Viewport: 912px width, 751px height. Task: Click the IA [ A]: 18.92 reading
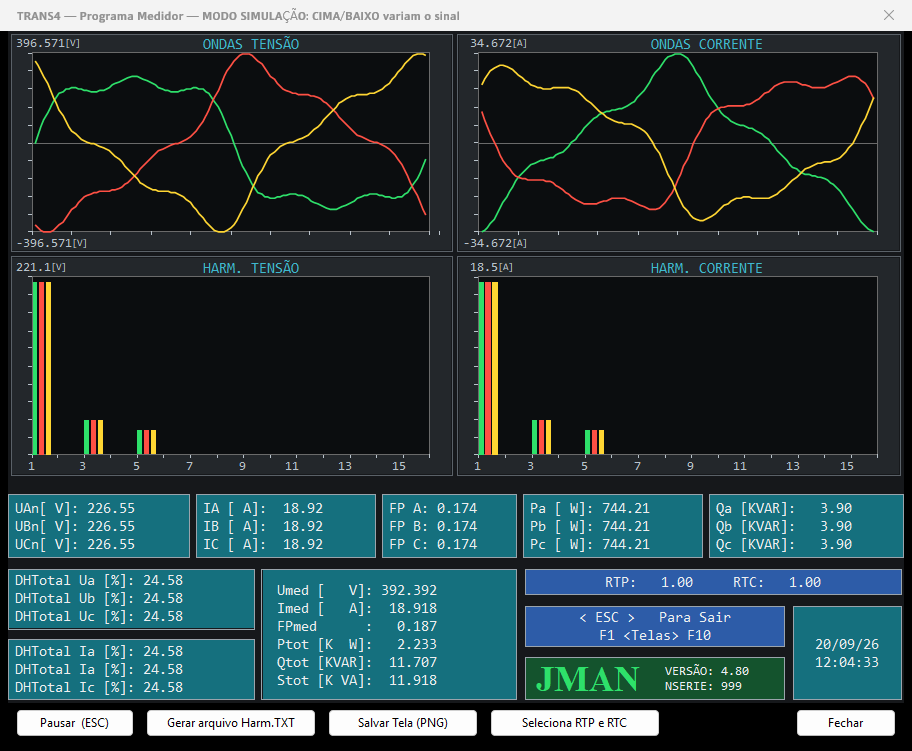pyautogui.click(x=263, y=508)
